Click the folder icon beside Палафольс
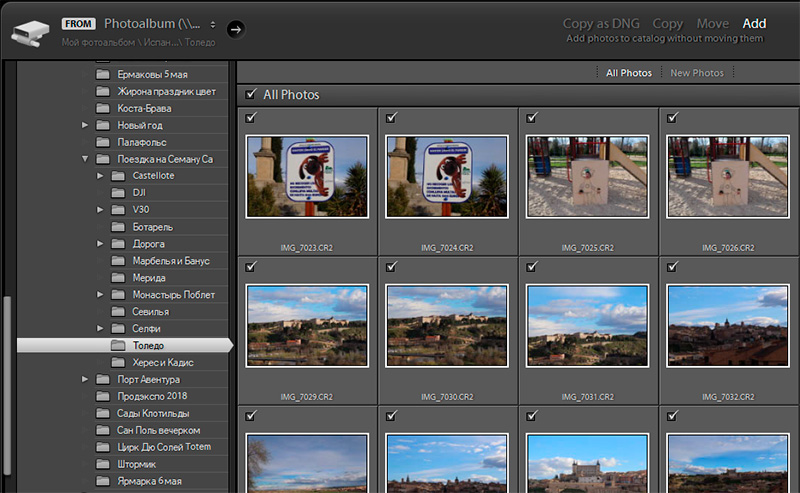 pyautogui.click(x=103, y=142)
